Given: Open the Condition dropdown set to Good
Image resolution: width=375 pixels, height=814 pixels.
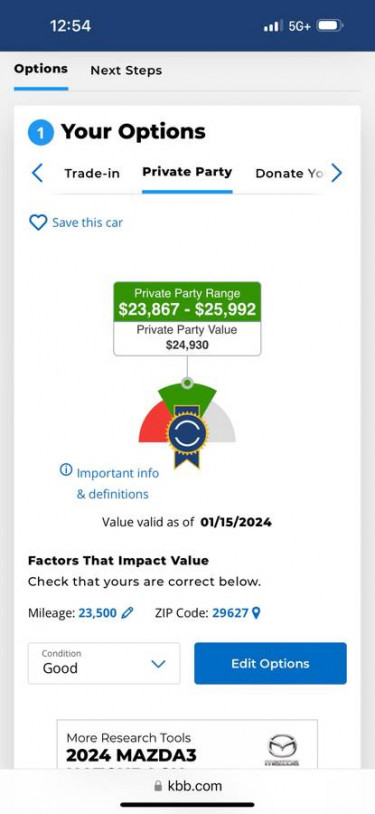Looking at the screenshot, I should click(x=104, y=663).
